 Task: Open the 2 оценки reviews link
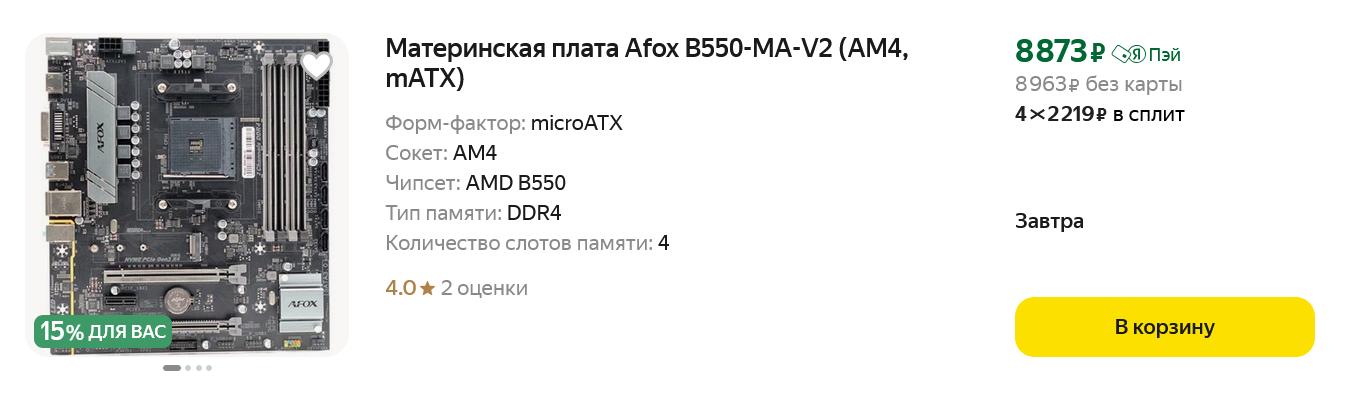click(484, 289)
